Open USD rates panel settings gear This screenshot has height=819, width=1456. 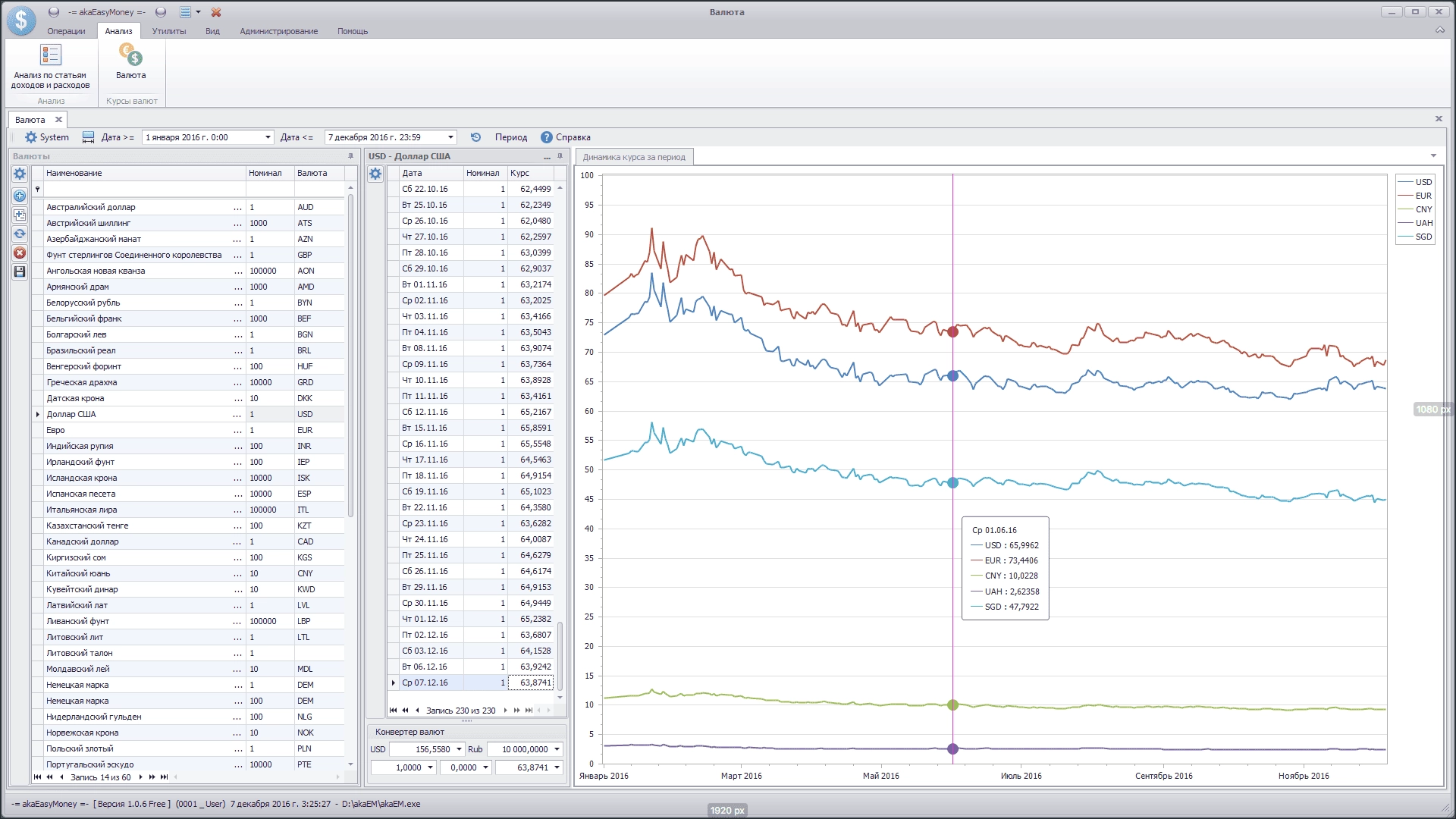point(375,174)
